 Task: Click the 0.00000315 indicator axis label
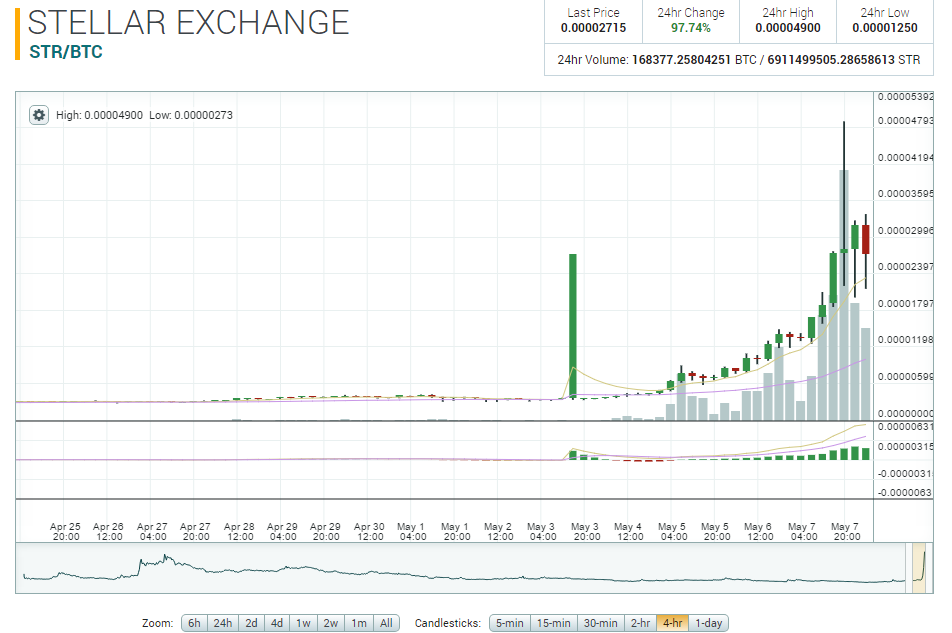click(906, 447)
